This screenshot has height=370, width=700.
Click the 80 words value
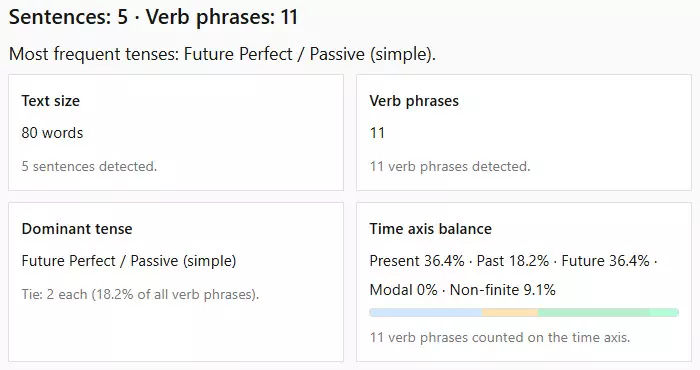(52, 133)
